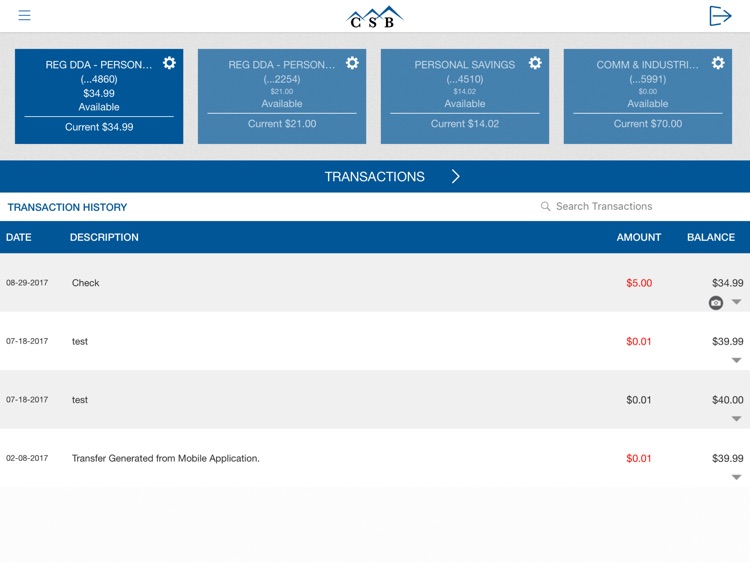This screenshot has width=750, height=562.
Task: Click the $5.00 amount
Action: pos(639,283)
